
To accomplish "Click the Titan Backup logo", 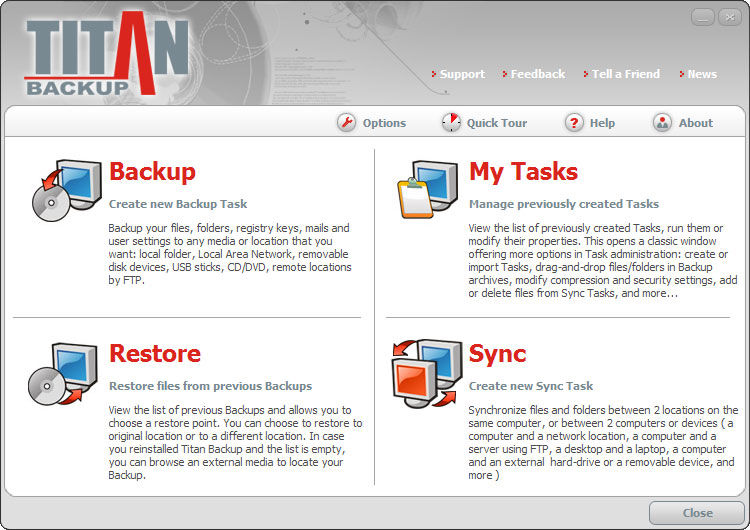I will point(107,54).
